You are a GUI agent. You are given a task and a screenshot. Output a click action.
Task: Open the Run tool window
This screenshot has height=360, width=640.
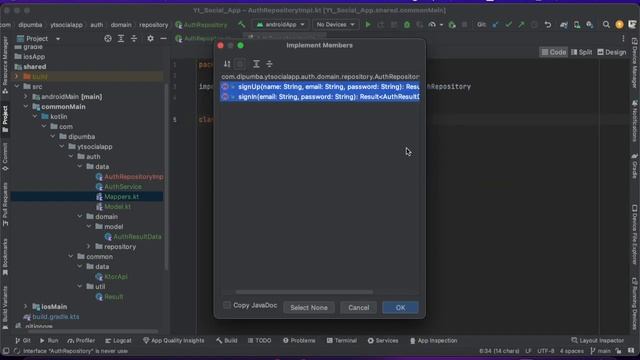tap(49, 340)
